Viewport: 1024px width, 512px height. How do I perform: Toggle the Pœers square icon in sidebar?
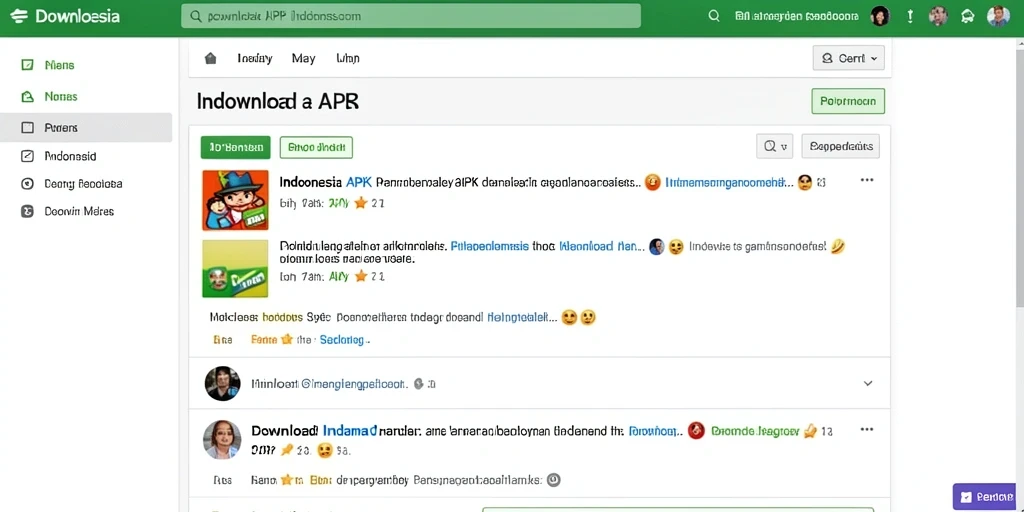coord(27,127)
